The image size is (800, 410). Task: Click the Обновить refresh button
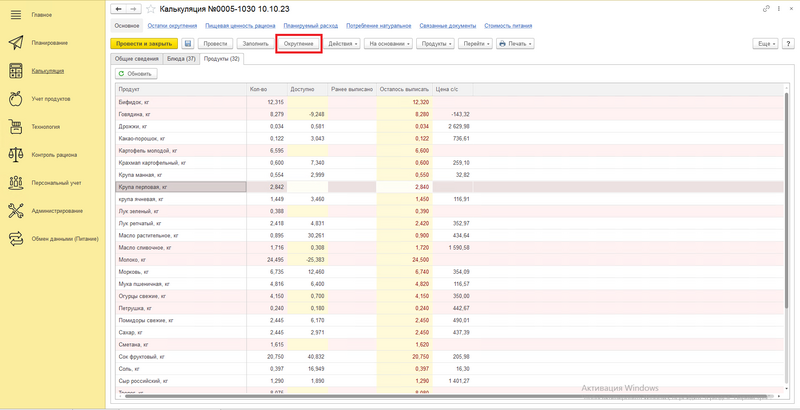pyautogui.click(x=135, y=74)
